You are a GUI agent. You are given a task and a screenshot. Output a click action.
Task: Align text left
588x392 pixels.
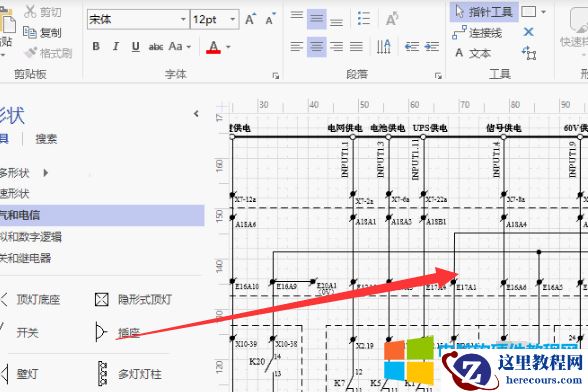pyautogui.click(x=297, y=47)
